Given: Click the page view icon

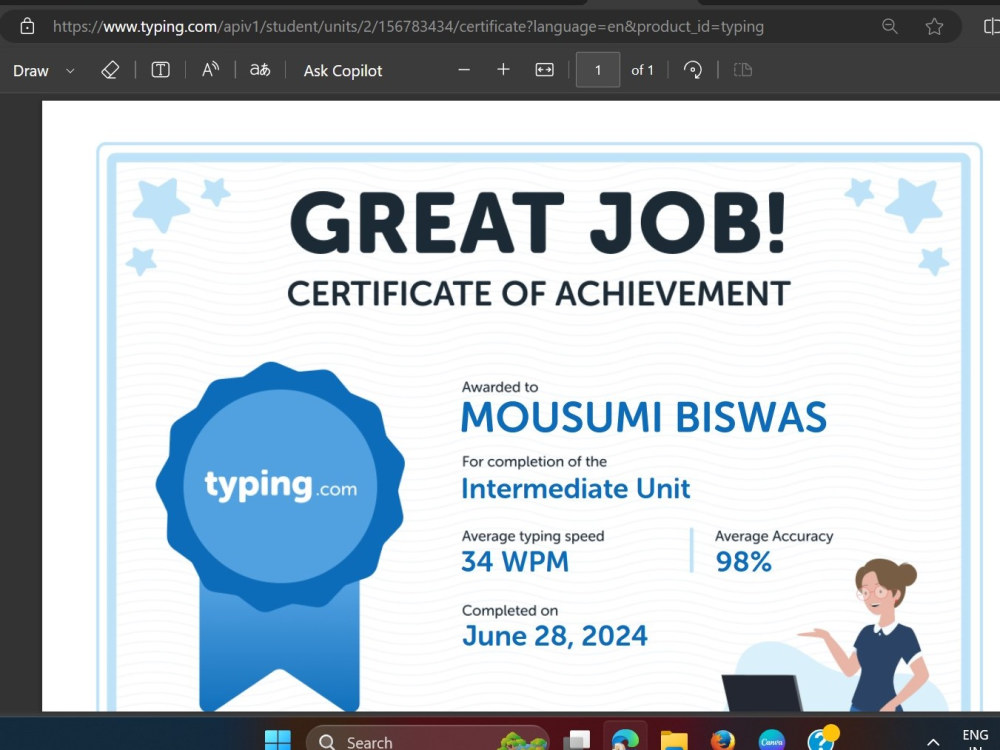Looking at the screenshot, I should click(742, 70).
